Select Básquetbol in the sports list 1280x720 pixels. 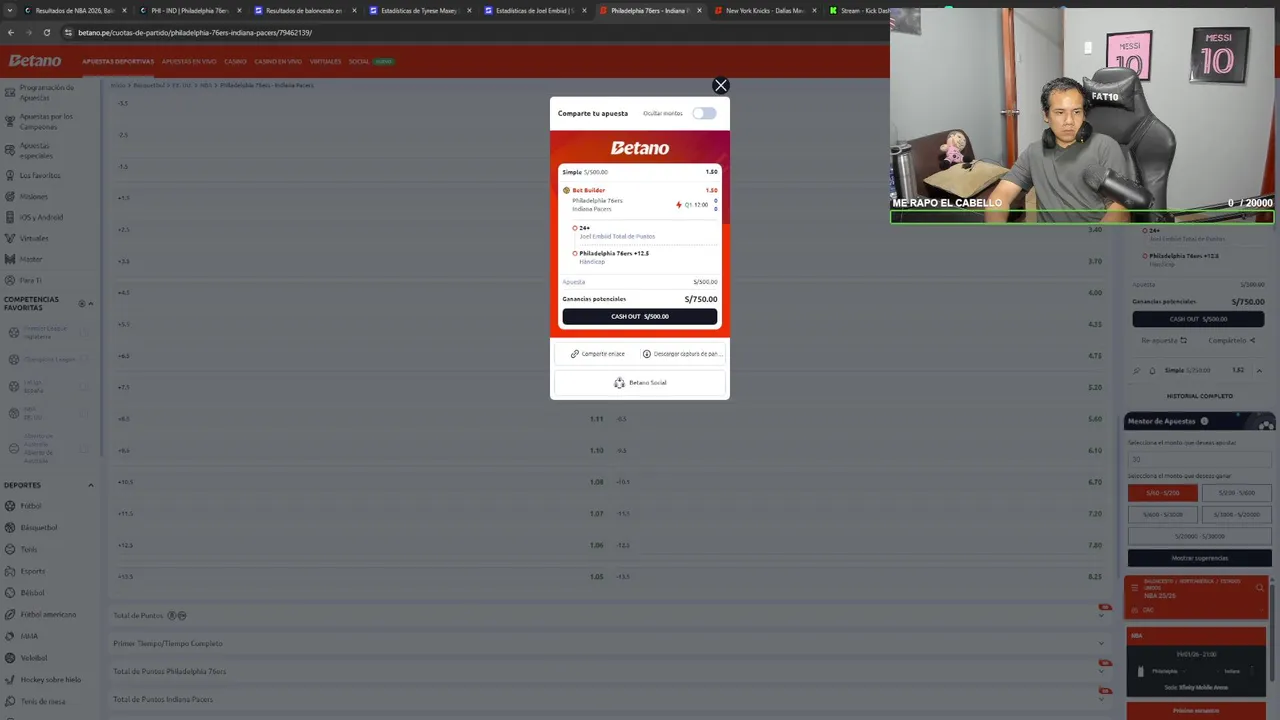(x=39, y=527)
